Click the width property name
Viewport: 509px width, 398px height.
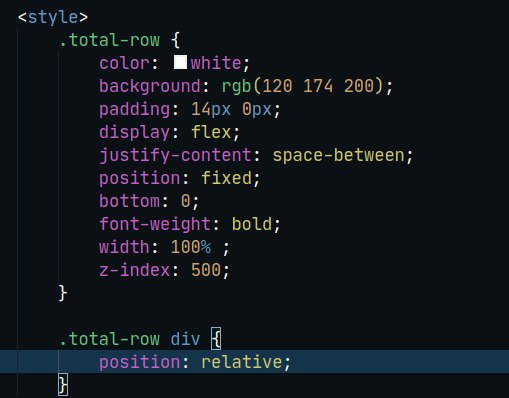(x=124, y=247)
